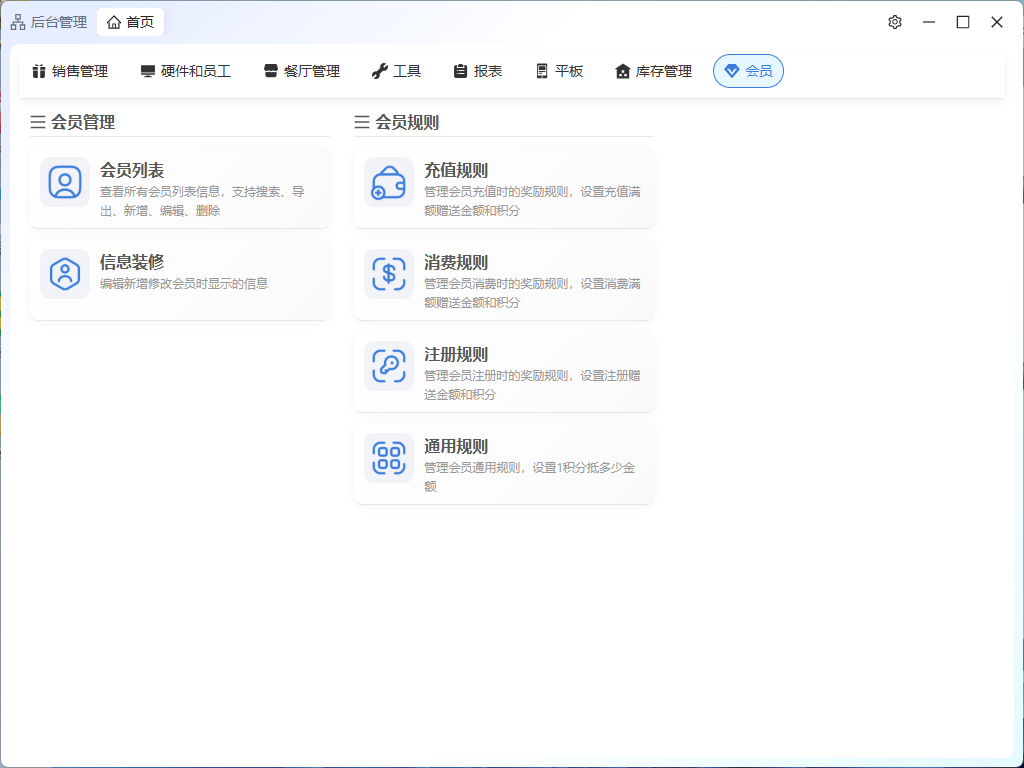Screen dimensions: 1024x768
Task: Open the 充值规则 title link
Action: pos(456,171)
